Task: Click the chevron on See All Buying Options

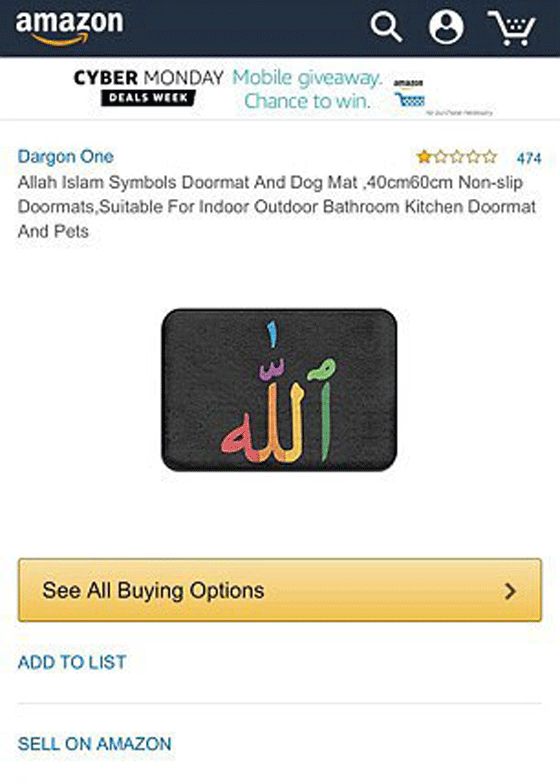Action: (x=510, y=591)
